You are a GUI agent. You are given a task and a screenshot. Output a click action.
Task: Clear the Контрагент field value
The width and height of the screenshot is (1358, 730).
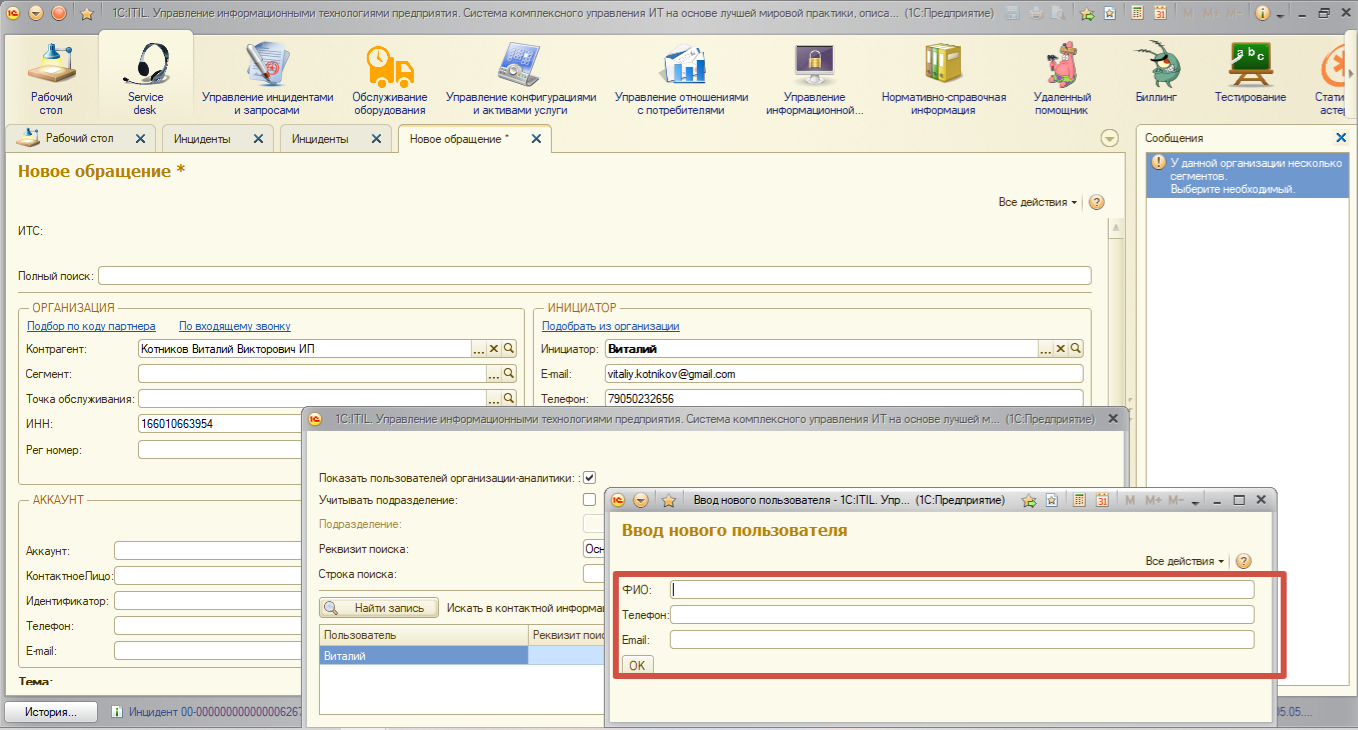click(x=494, y=349)
